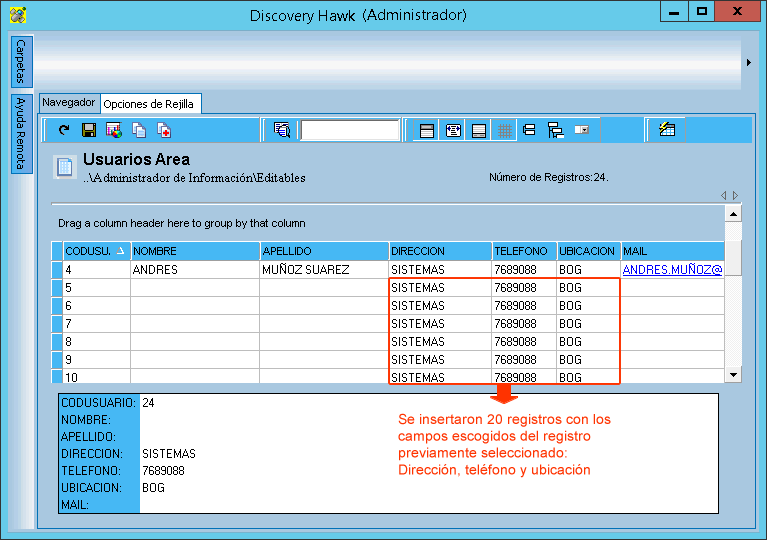Click the Administrador de Información\Editables path
The image size is (767, 540).
194,178
